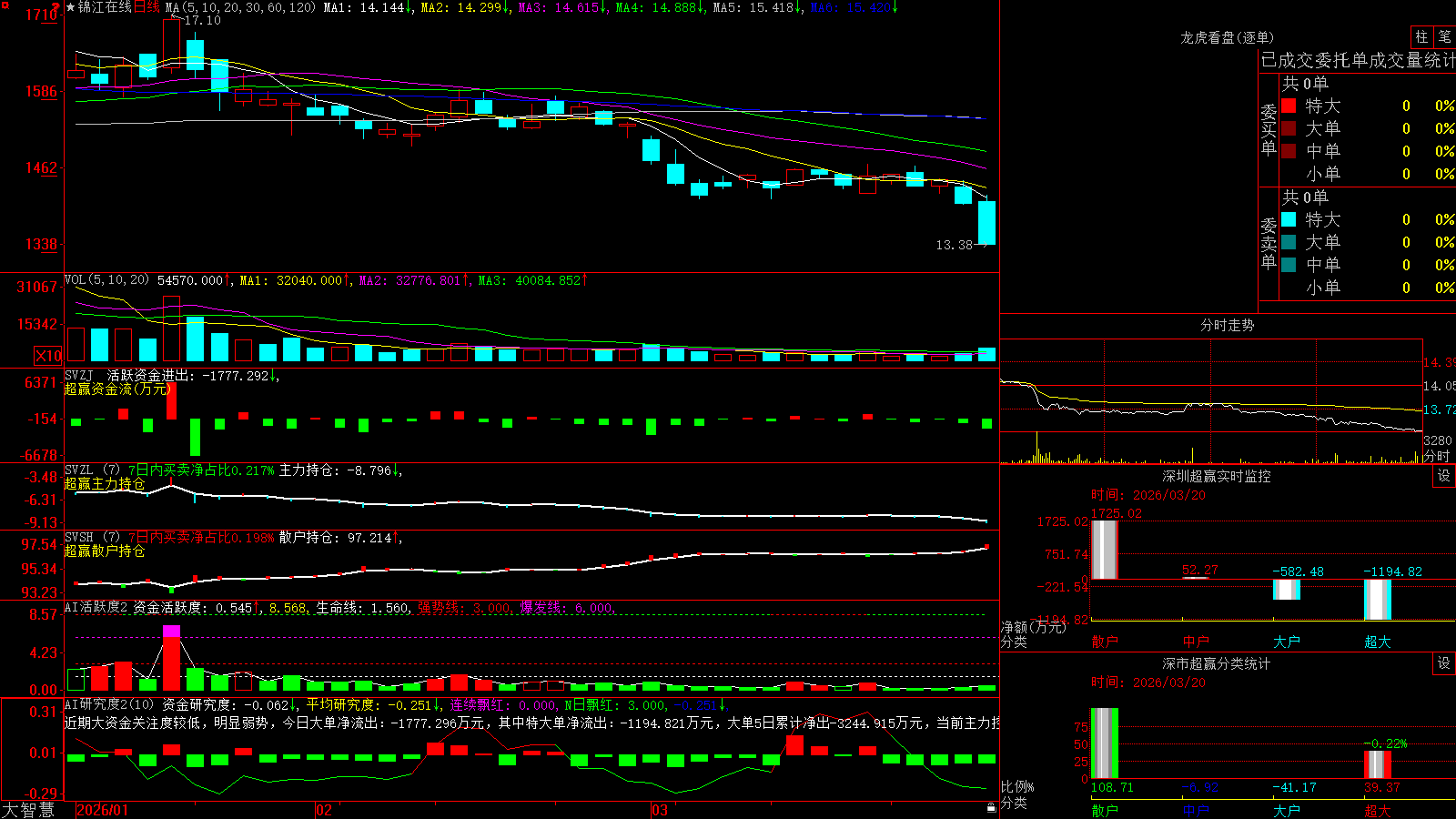Image resolution: width=1456 pixels, height=819 pixels.
Task: Click the 分时走势 panel title
Action: pyautogui.click(x=1227, y=325)
